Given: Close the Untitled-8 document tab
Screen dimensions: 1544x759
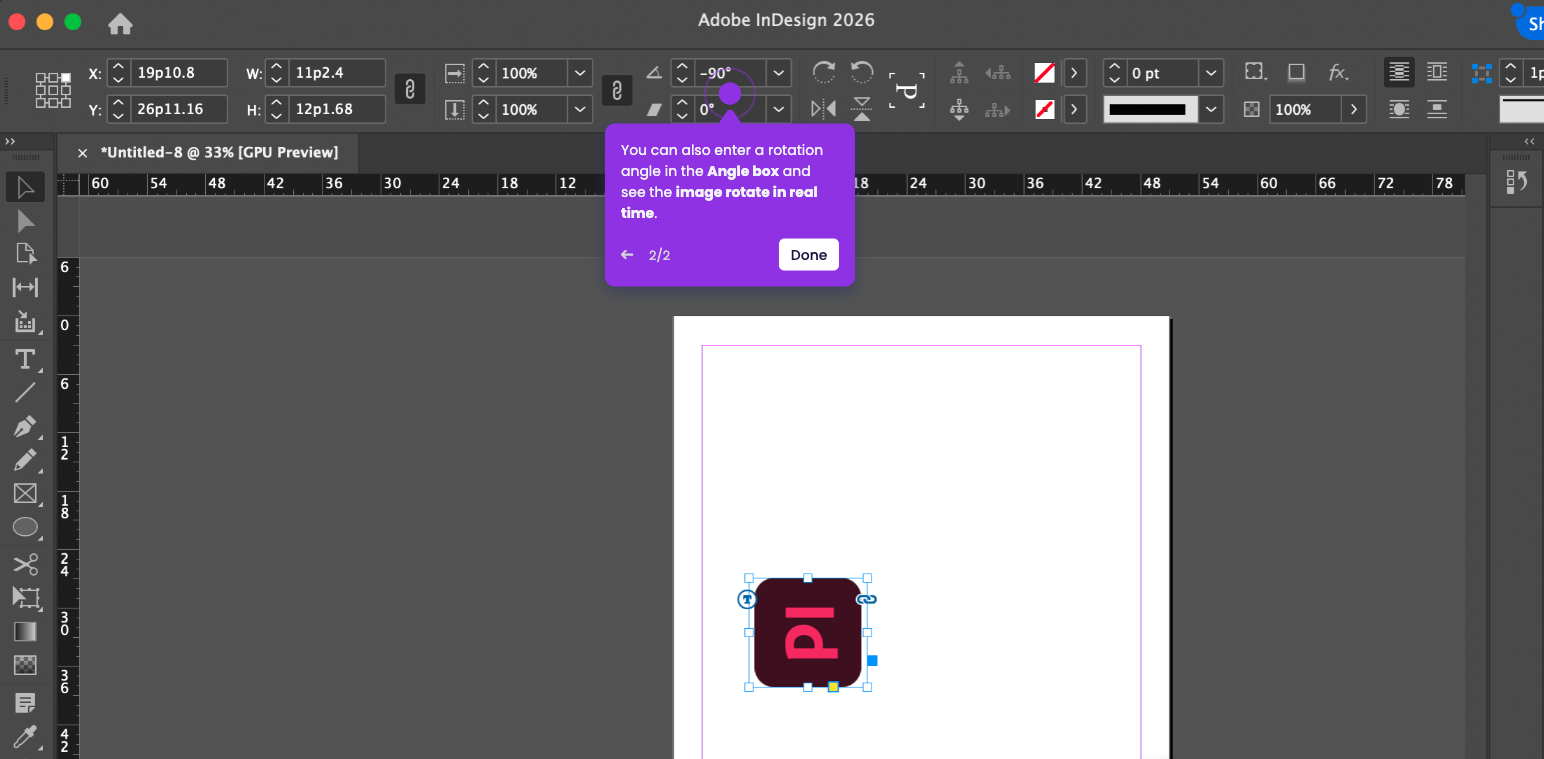Looking at the screenshot, I should (x=82, y=153).
